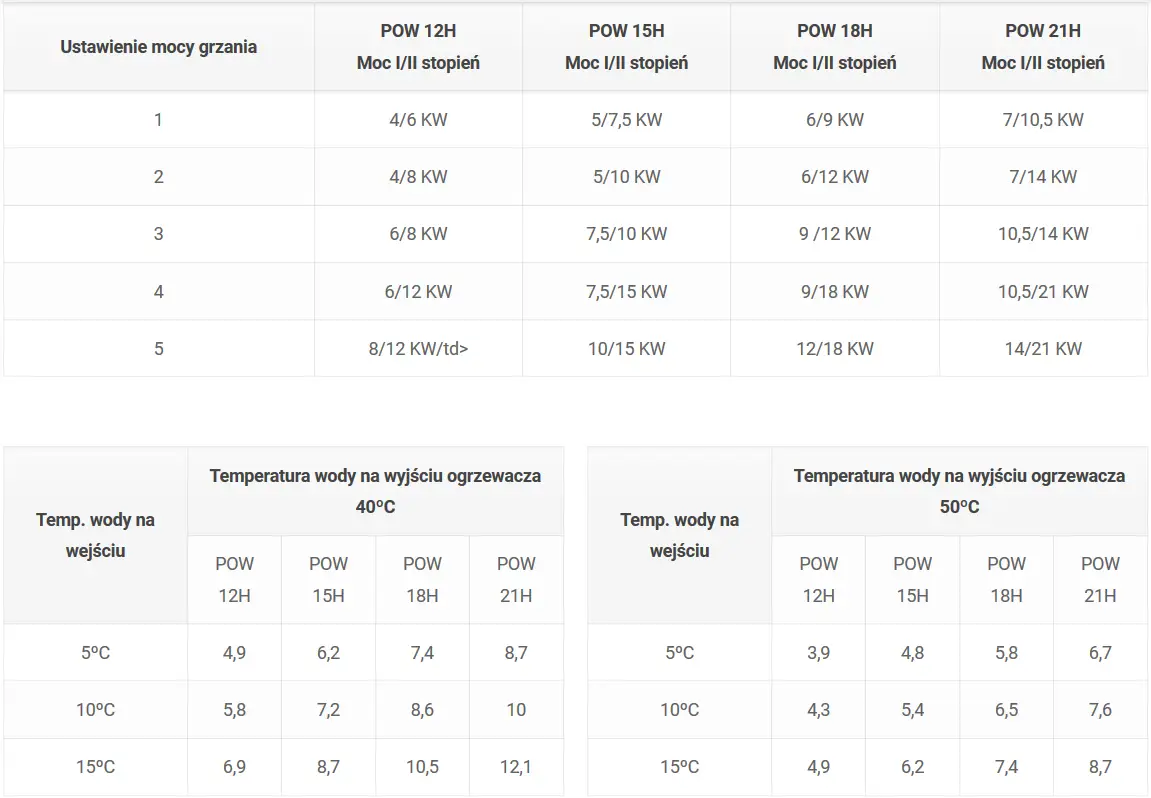Screen dimensions: 1151x798
Task: Click the POW 18H power column header
Action: coord(835,47)
